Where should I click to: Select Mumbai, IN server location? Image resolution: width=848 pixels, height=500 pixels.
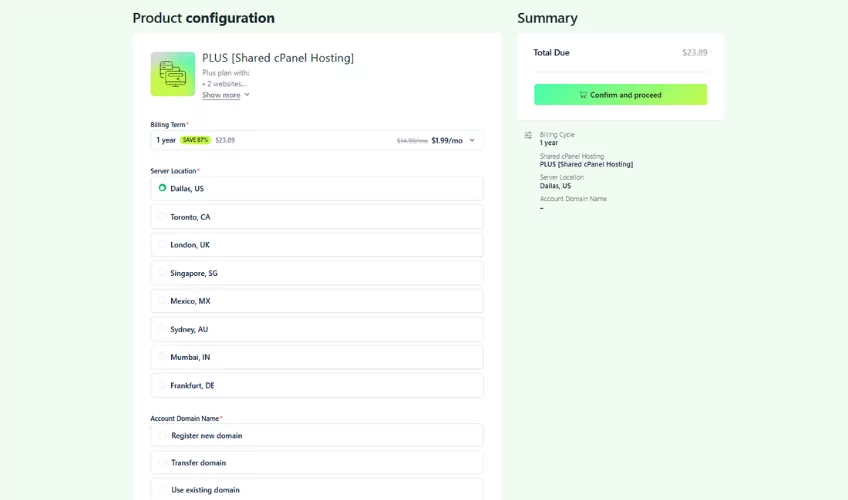click(316, 357)
